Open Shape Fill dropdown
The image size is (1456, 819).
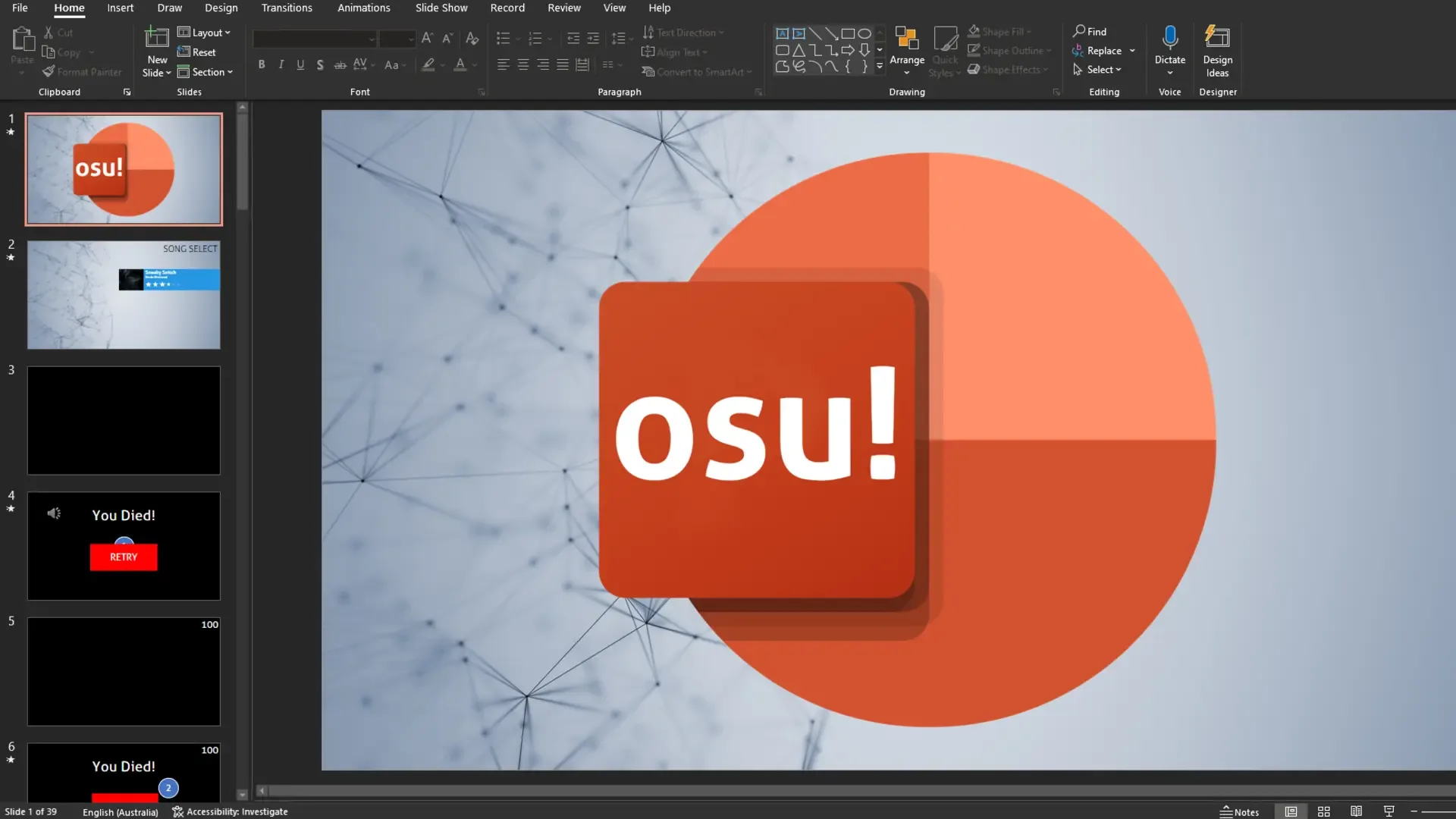(999, 32)
